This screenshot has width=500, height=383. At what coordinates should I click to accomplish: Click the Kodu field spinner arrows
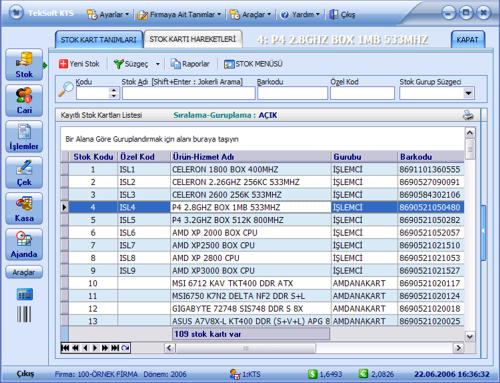[x=114, y=93]
